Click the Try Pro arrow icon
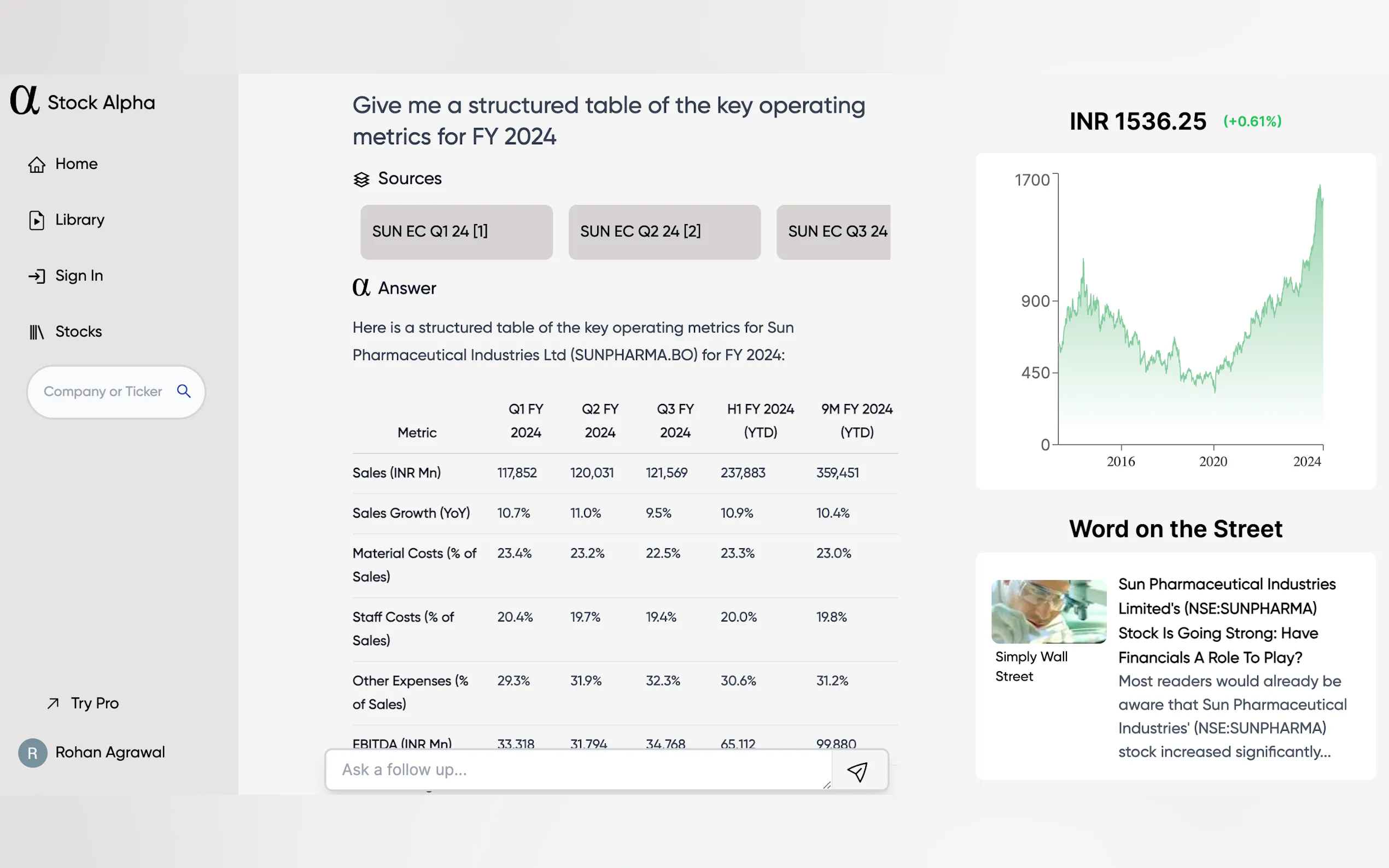Screen dimensions: 1389x868 pyautogui.click(x=54, y=703)
